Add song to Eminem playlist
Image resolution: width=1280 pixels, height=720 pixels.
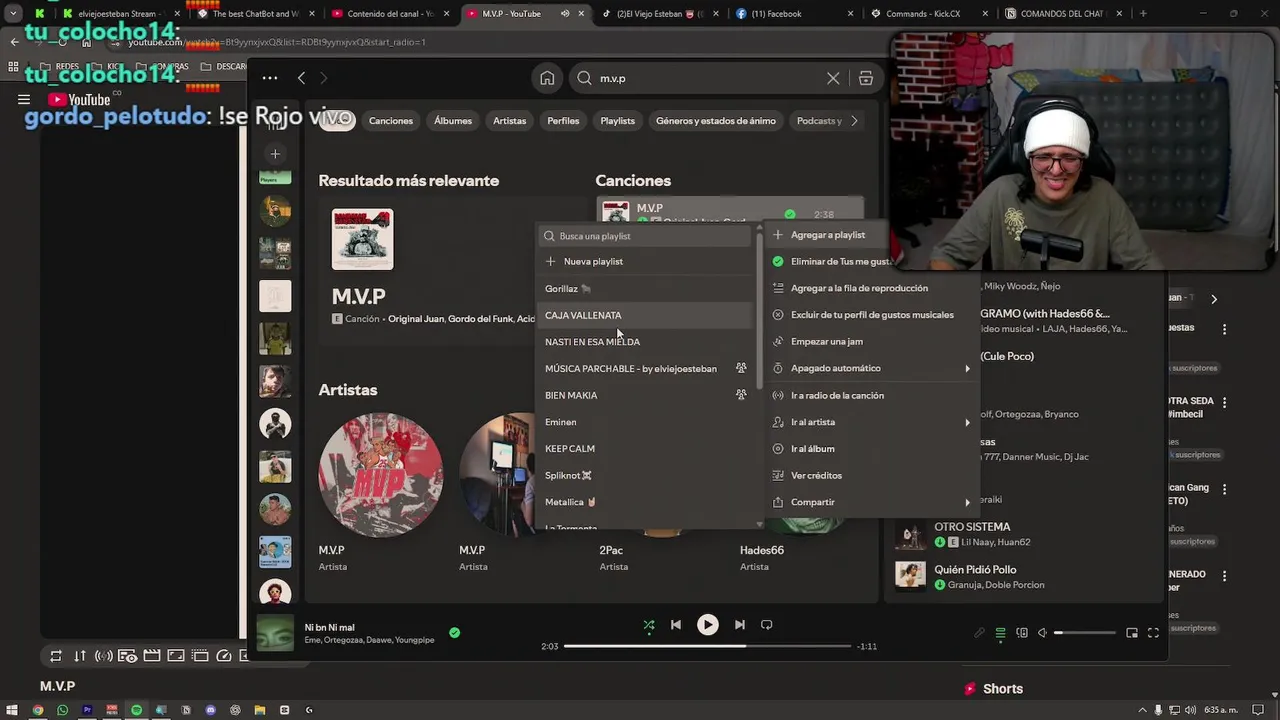coord(645,422)
